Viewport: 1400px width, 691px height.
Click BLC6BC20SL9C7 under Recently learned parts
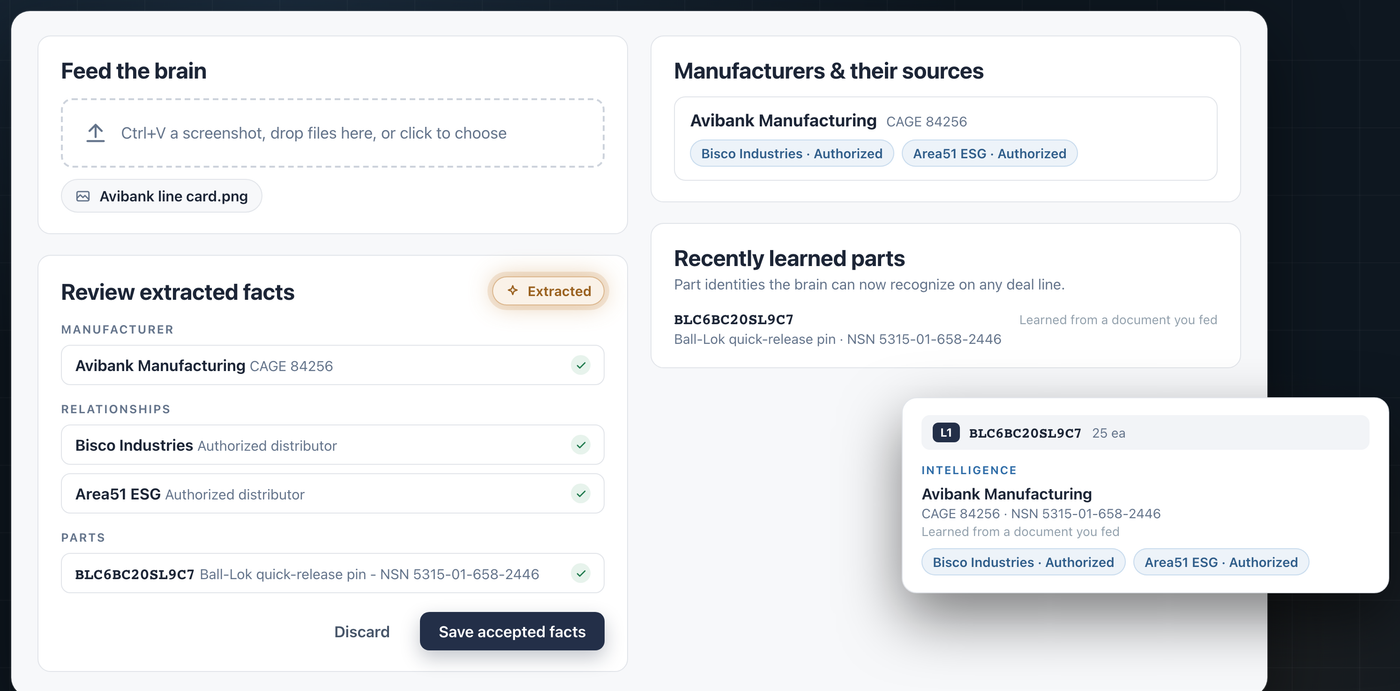tap(734, 320)
